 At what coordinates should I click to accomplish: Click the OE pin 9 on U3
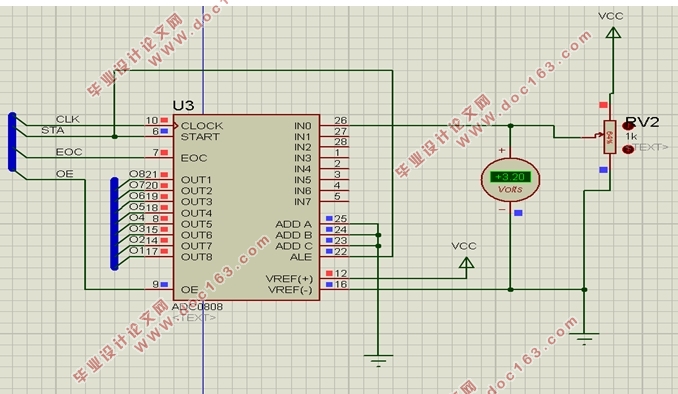[x=159, y=289]
